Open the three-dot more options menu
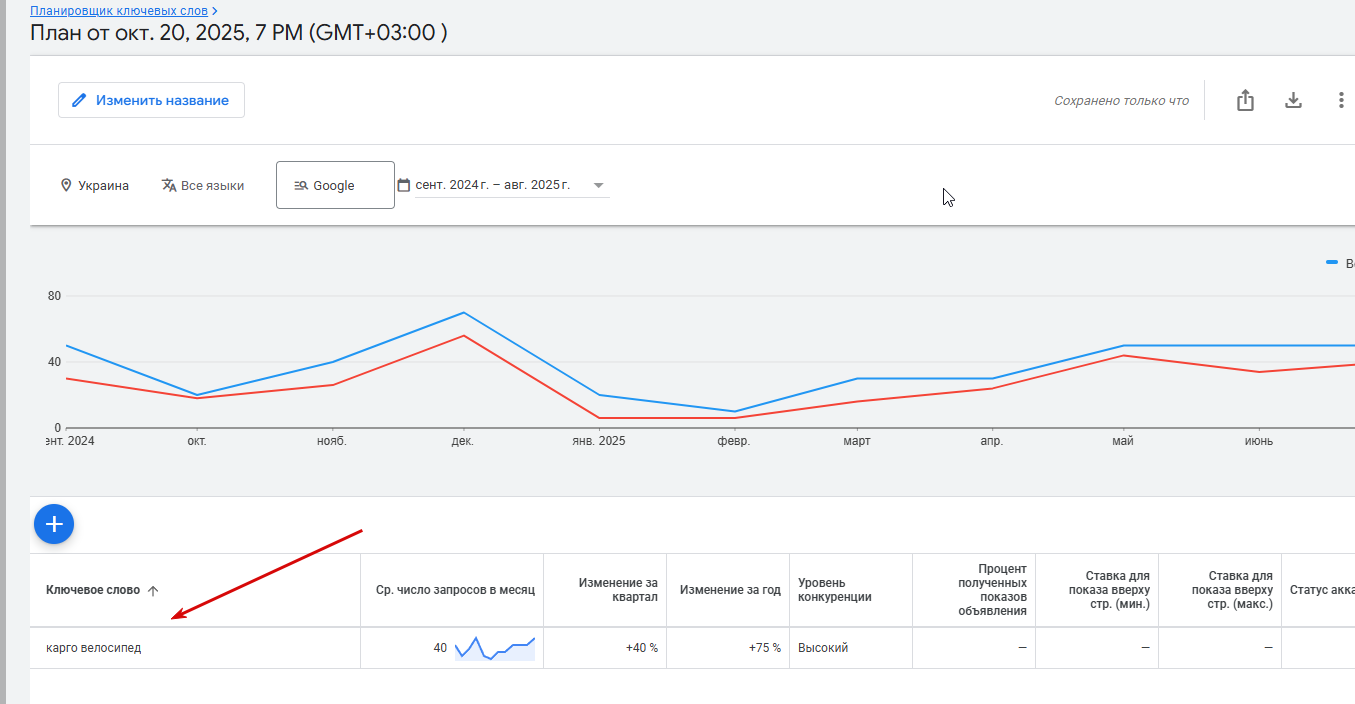The height and width of the screenshot is (704, 1355). (x=1341, y=101)
